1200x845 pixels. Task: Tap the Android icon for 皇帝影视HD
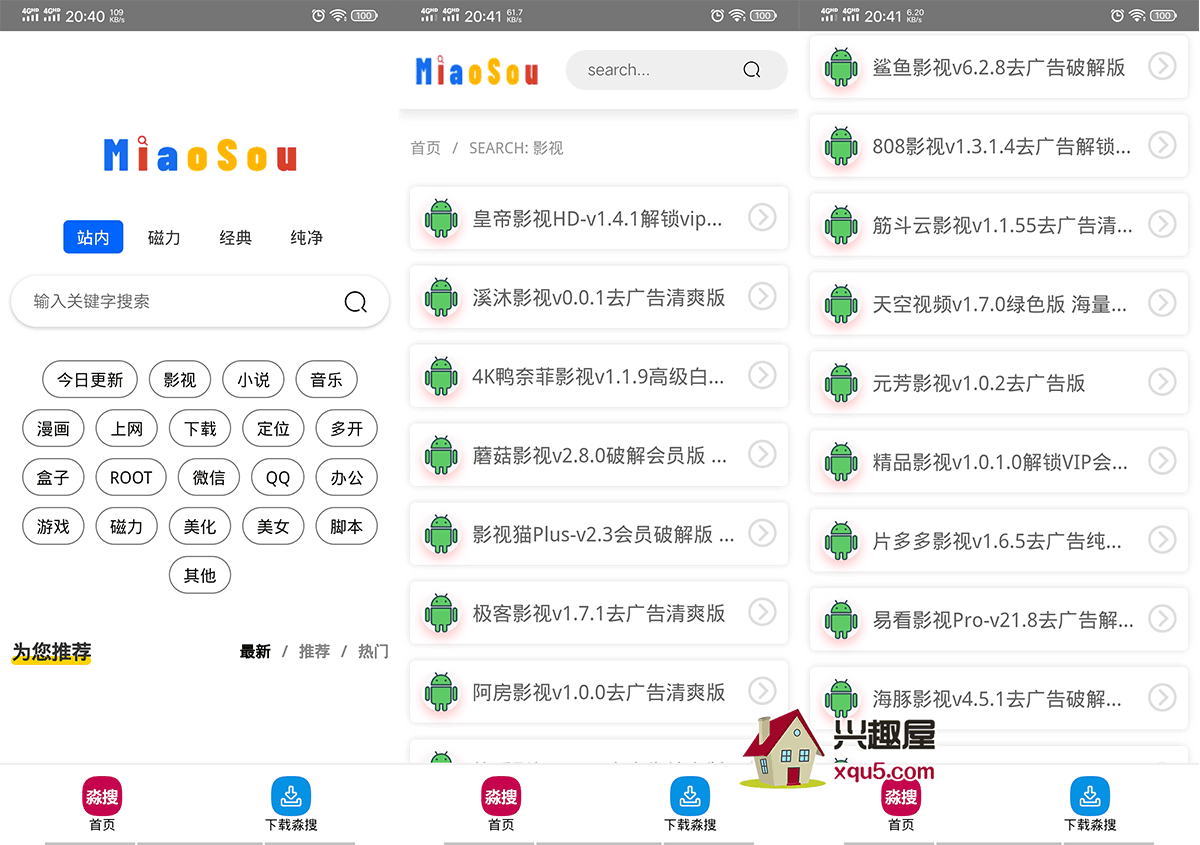(441, 218)
